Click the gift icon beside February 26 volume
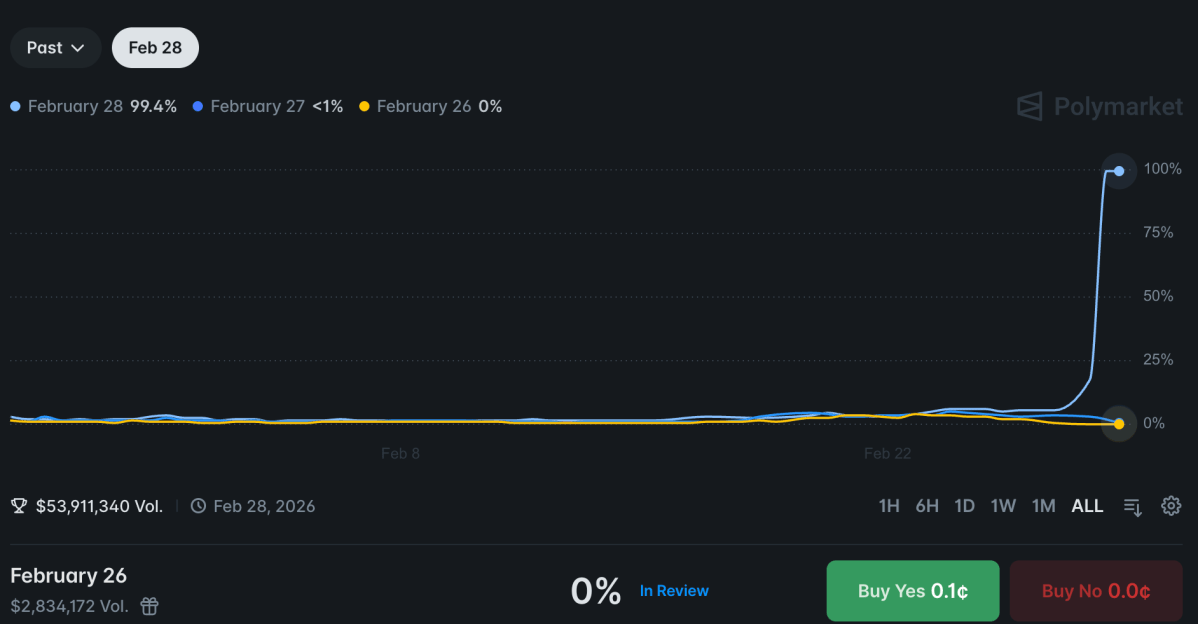Image resolution: width=1198 pixels, height=624 pixels. (x=149, y=607)
